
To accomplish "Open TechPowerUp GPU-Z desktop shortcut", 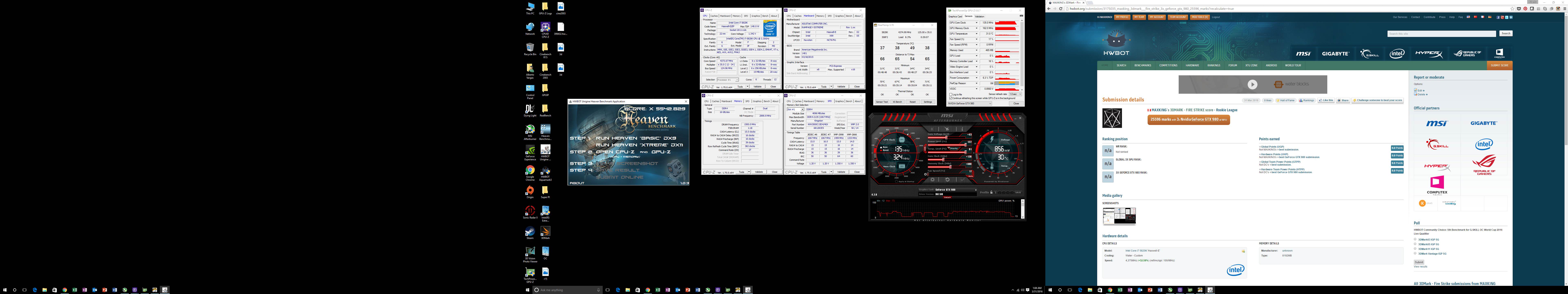I will click(x=530, y=275).
